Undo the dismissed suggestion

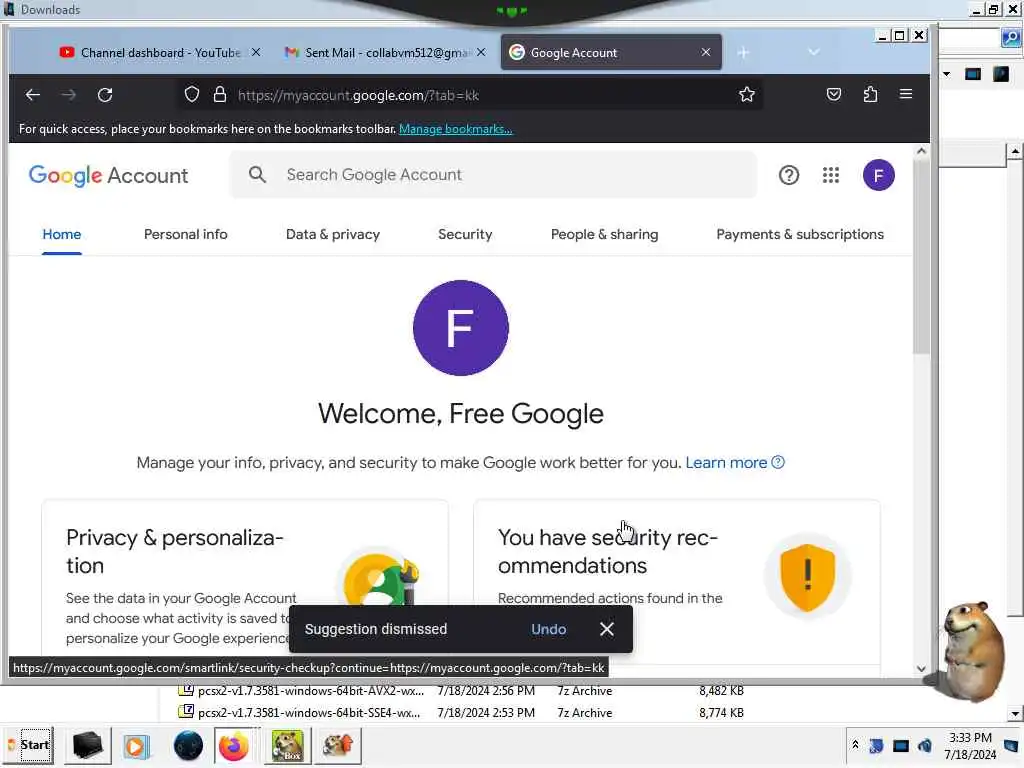tap(548, 630)
